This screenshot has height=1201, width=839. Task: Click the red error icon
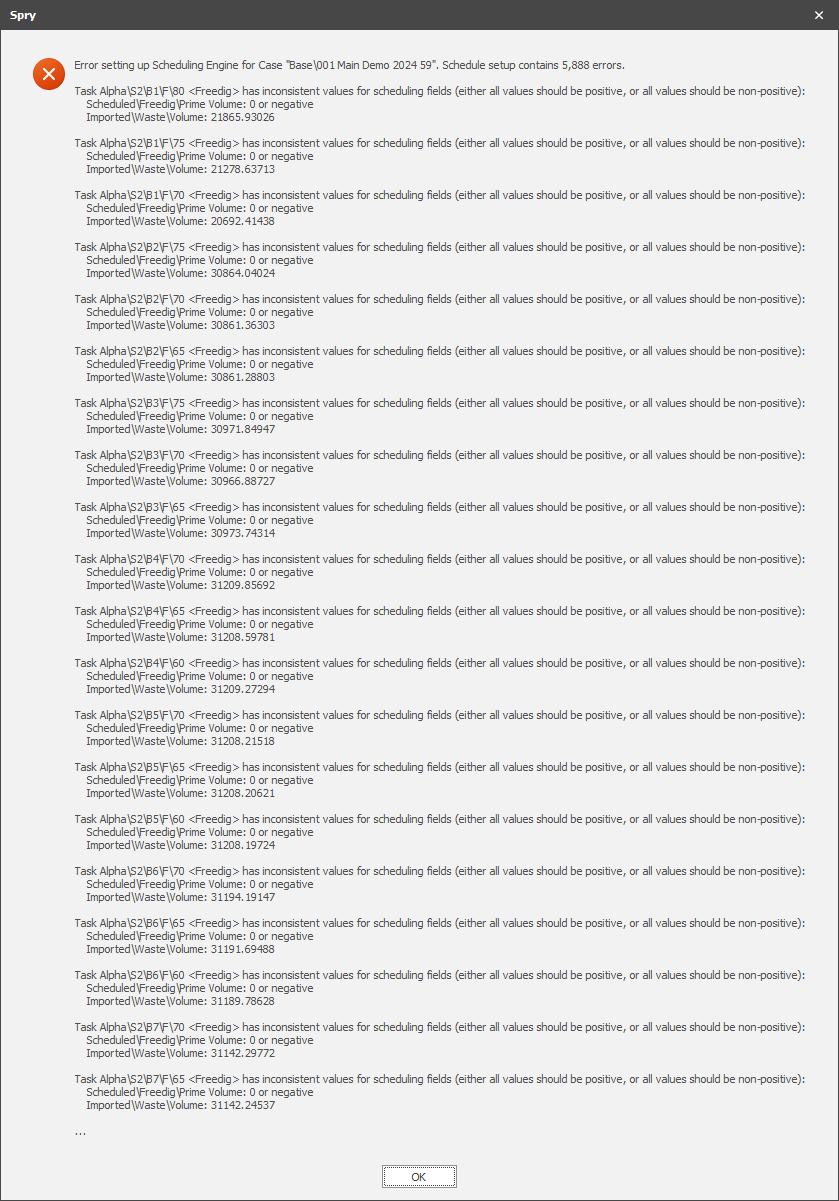click(49, 74)
